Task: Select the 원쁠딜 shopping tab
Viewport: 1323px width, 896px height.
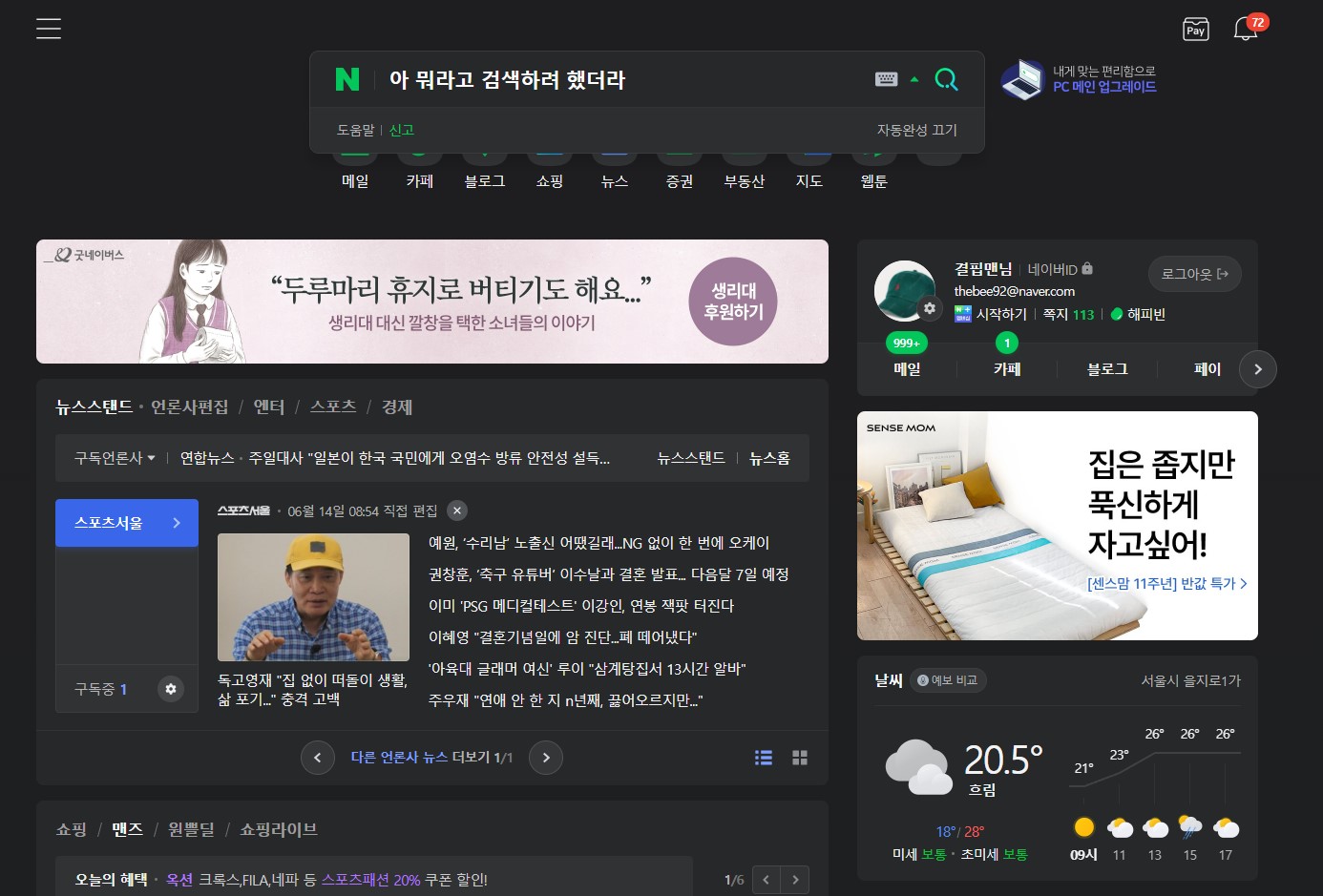Action: pyautogui.click(x=191, y=830)
